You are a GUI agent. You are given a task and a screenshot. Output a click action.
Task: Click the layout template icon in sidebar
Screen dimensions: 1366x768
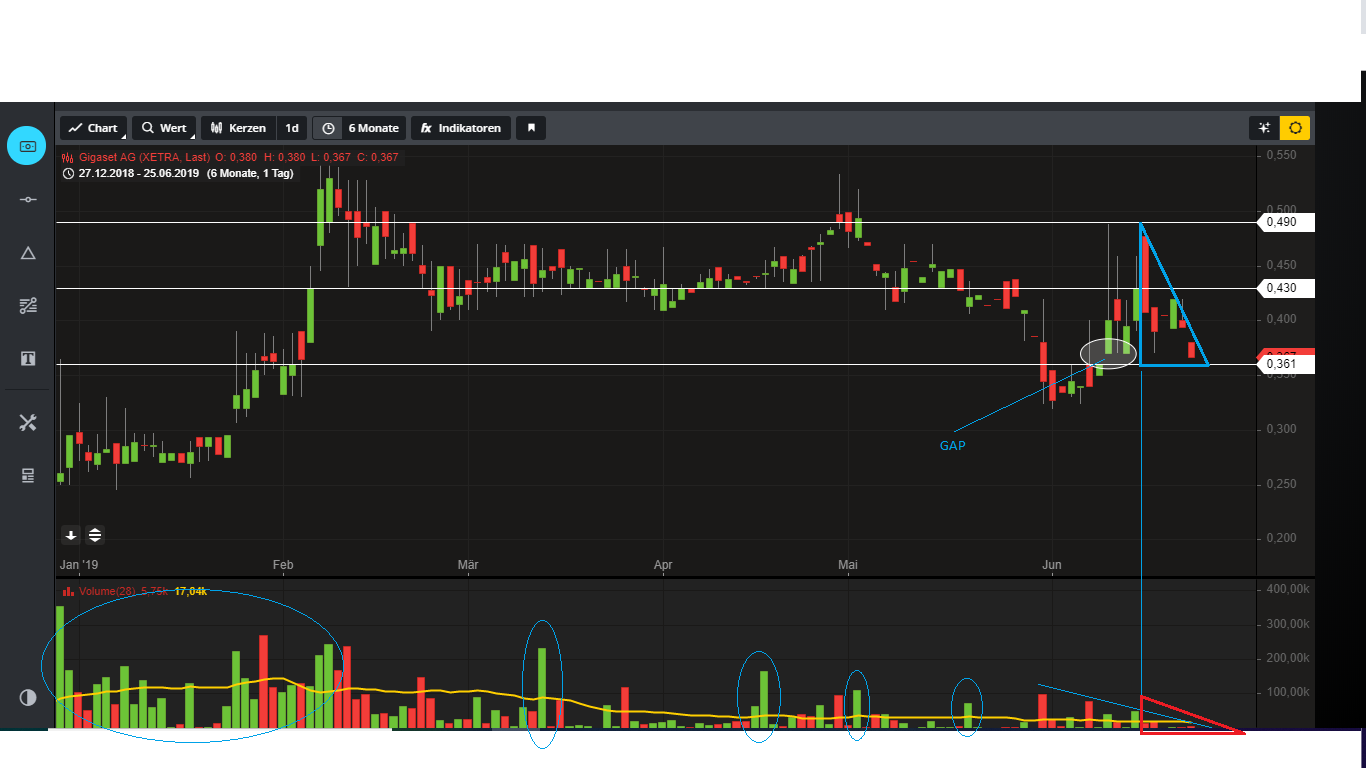click(28, 476)
